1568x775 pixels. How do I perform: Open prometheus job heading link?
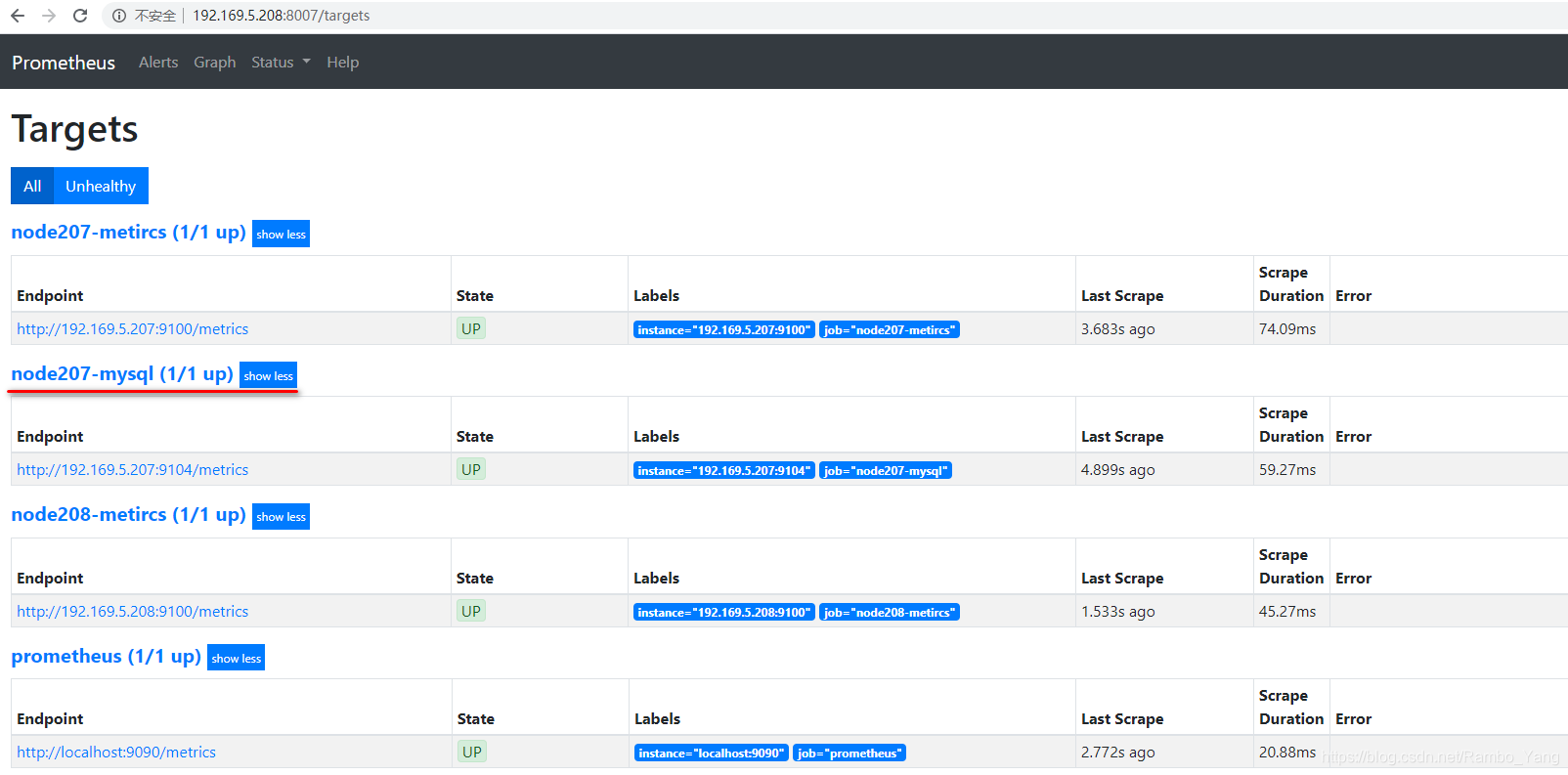[106, 657]
